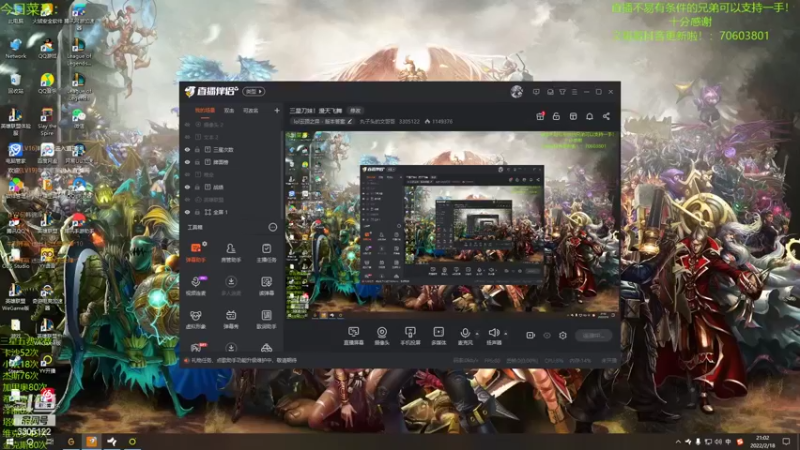Toggle lock on the 全屏 1 source
This screenshot has height=450, width=800.
[x=197, y=212]
